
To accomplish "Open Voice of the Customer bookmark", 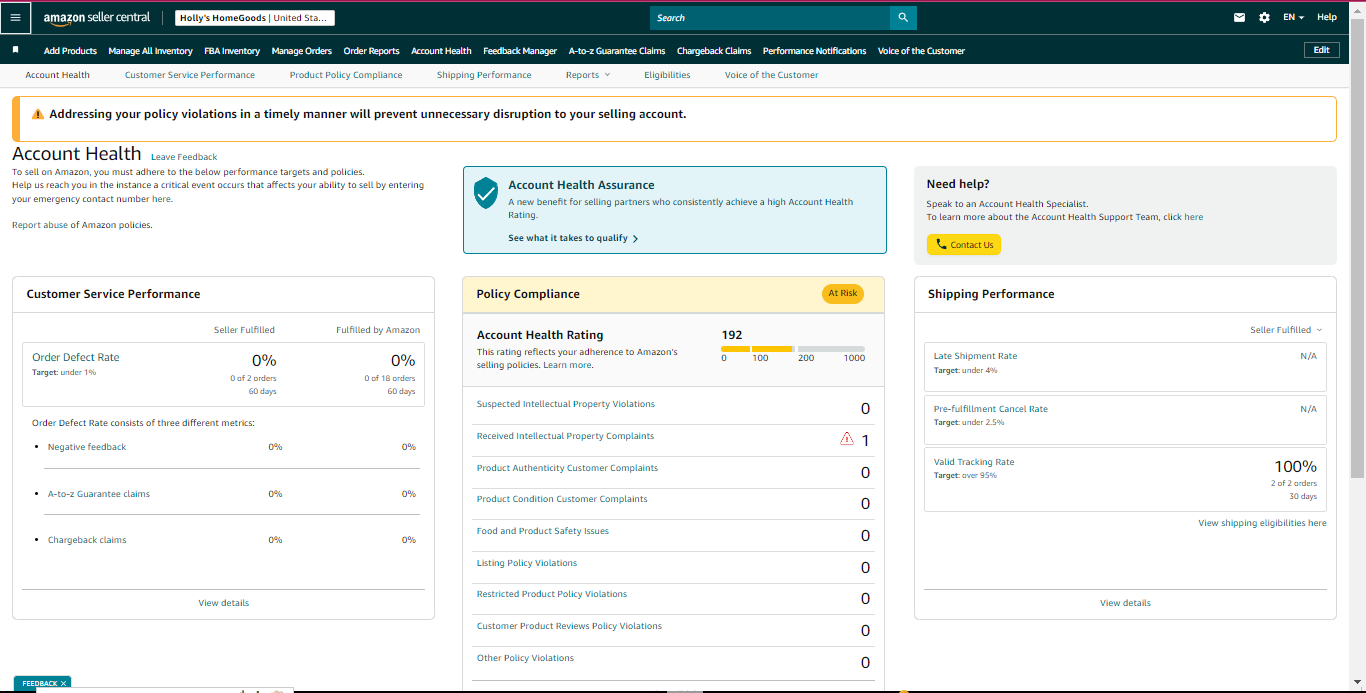I will tap(921, 51).
